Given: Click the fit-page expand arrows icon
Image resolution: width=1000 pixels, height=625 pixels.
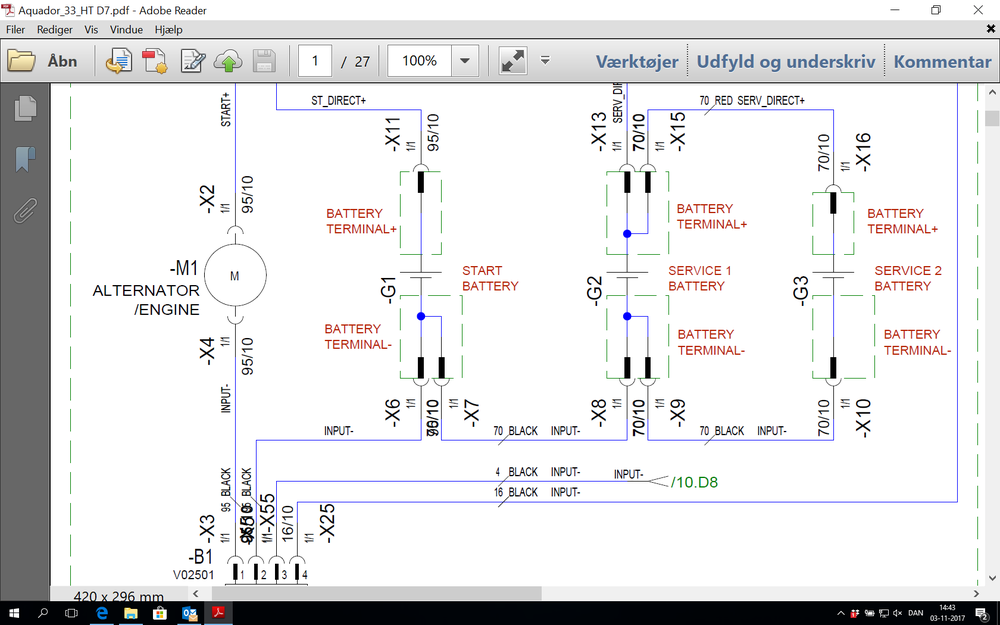Looking at the screenshot, I should (513, 61).
